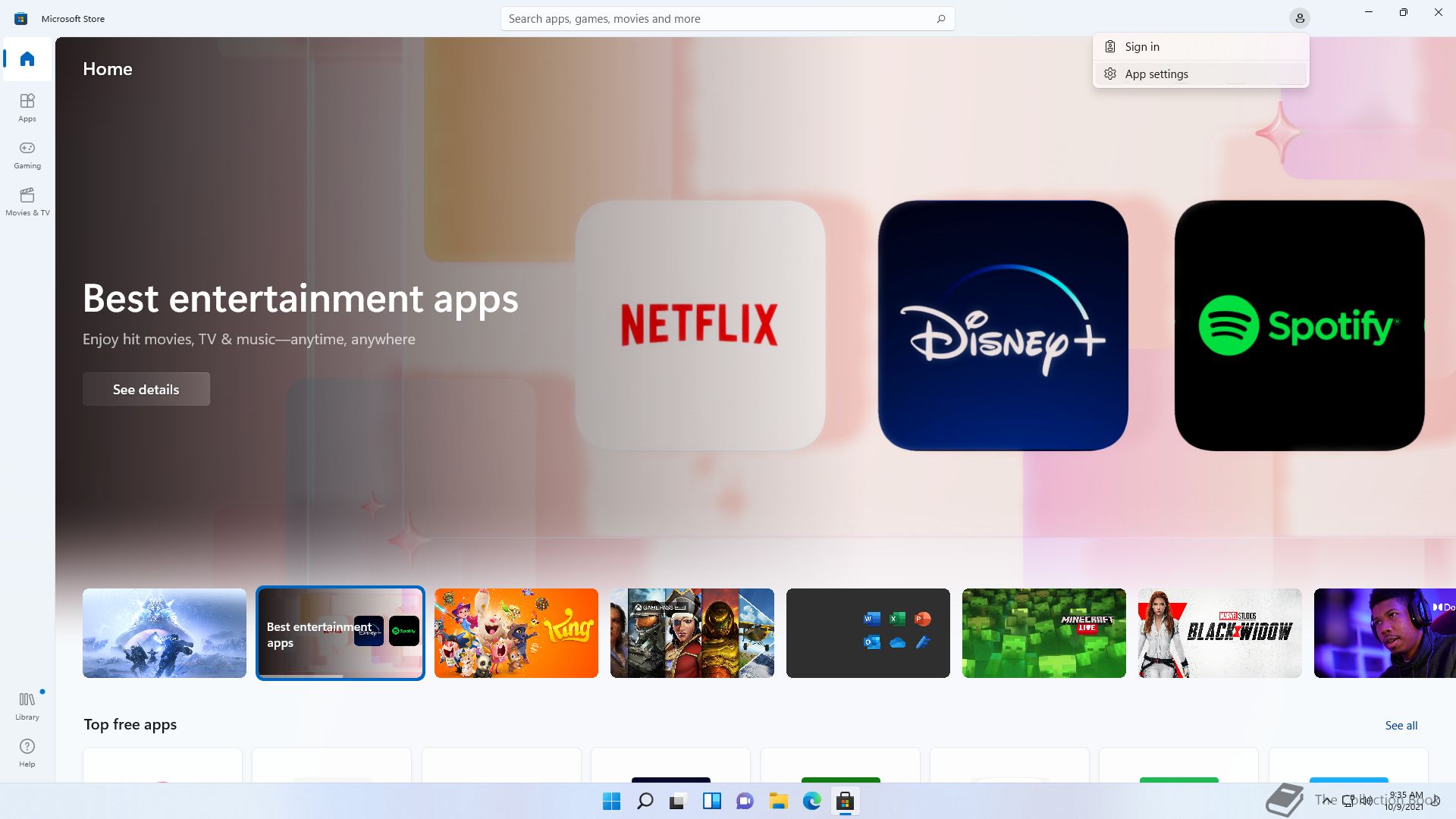
Task: Open Task View on the taskbar
Action: [678, 802]
